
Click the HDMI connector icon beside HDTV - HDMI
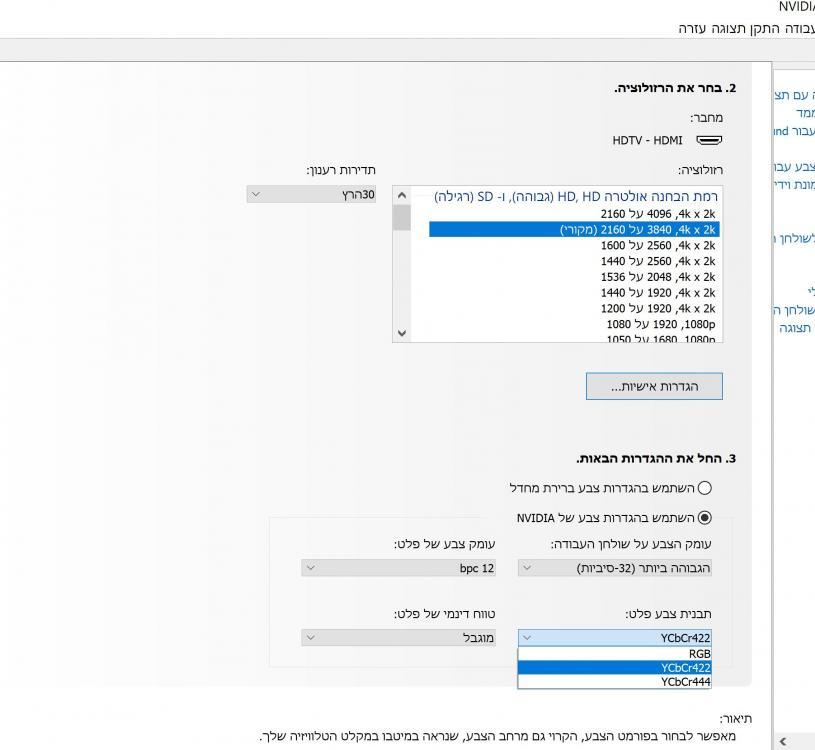point(709,140)
